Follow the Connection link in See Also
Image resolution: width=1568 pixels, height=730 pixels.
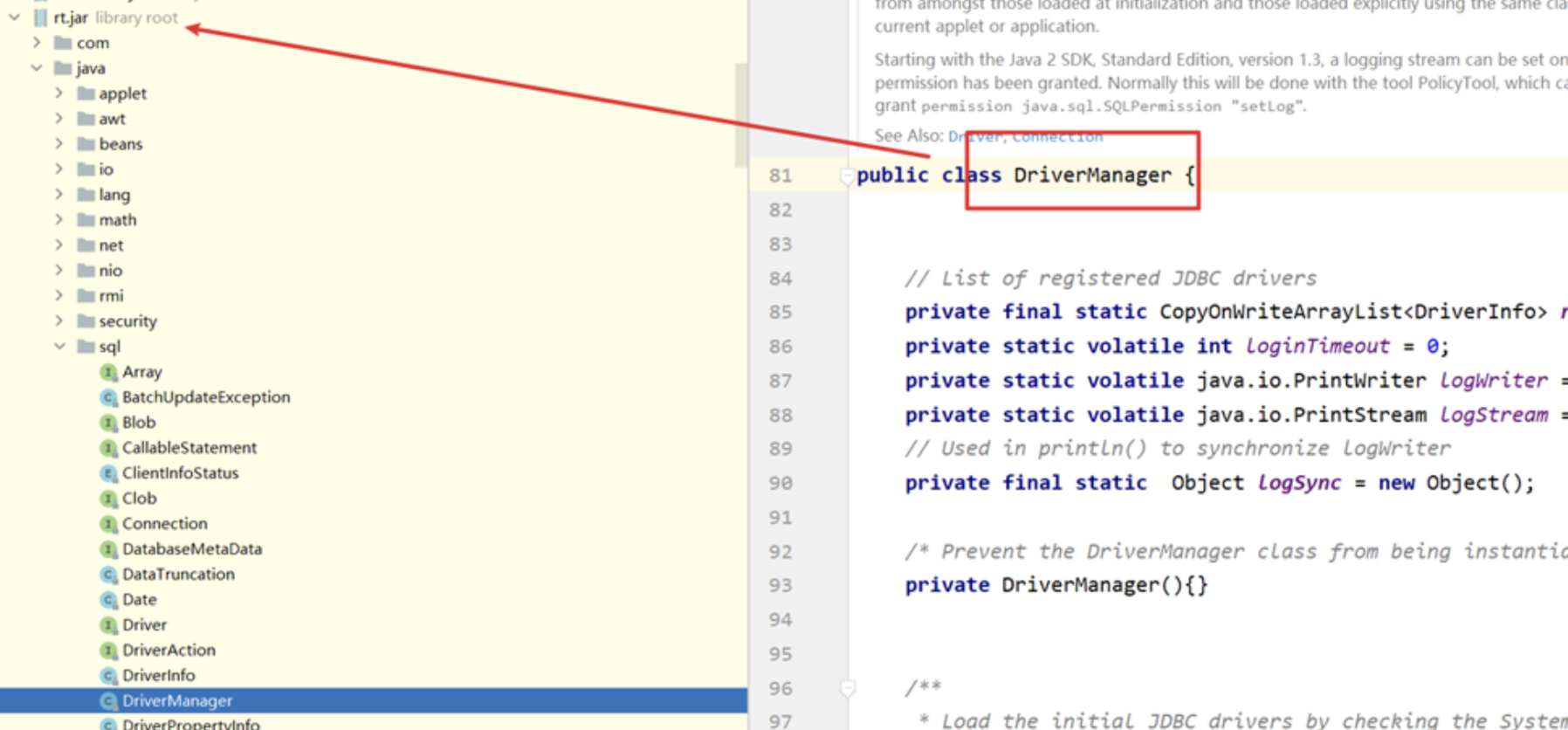coord(1057,136)
